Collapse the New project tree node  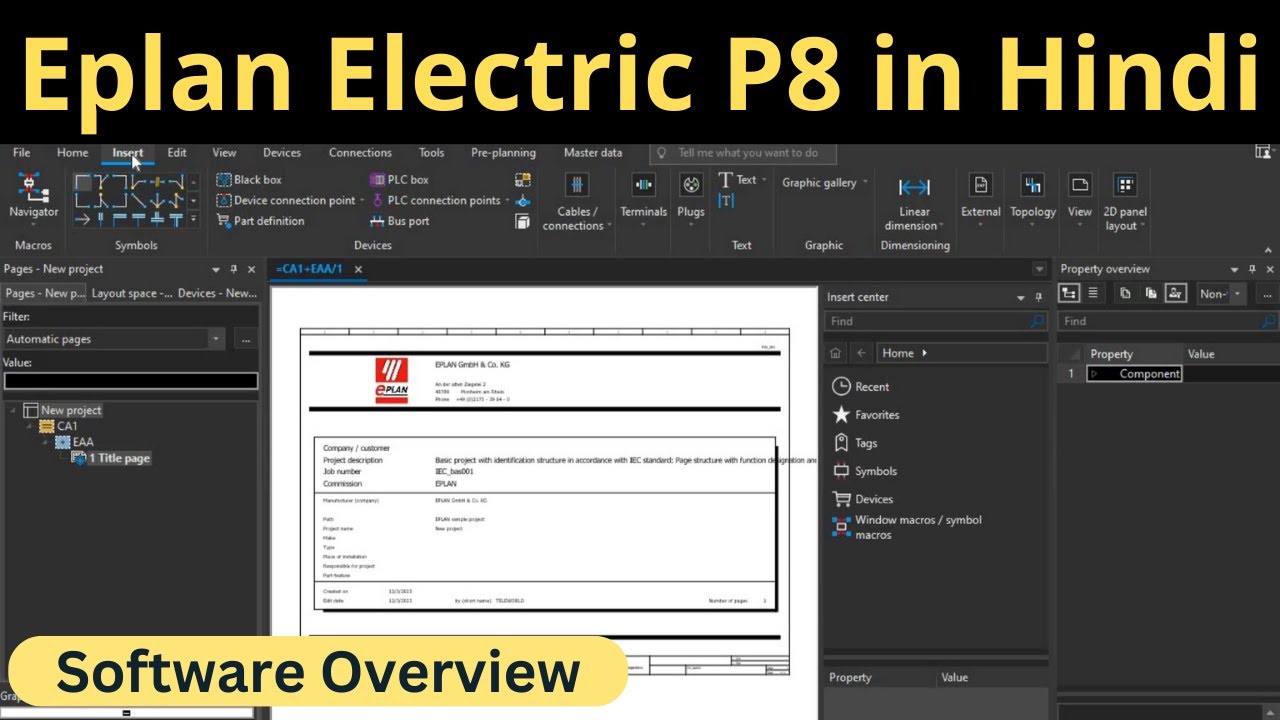point(12,410)
